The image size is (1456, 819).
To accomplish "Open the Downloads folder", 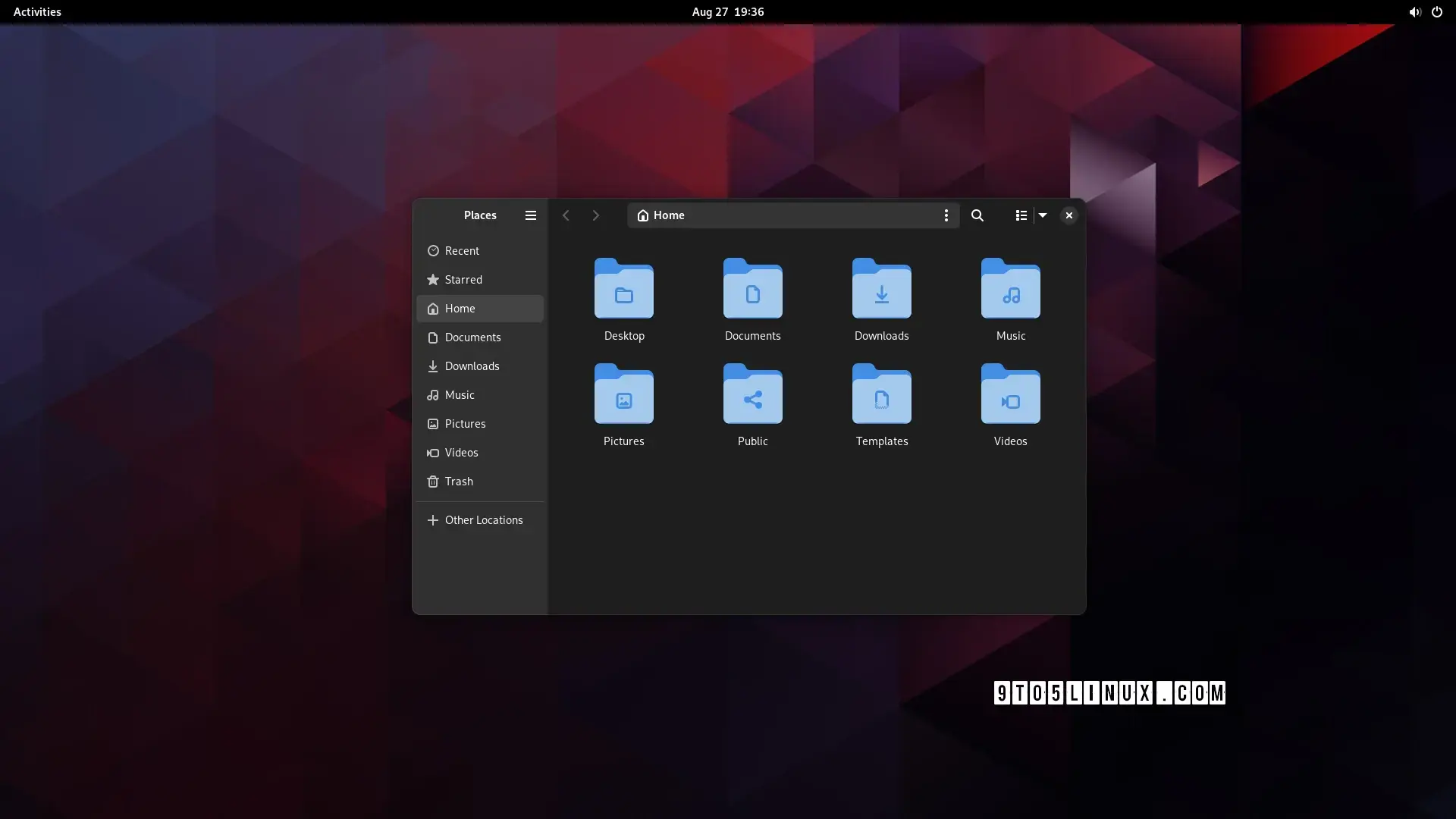I will [881, 296].
